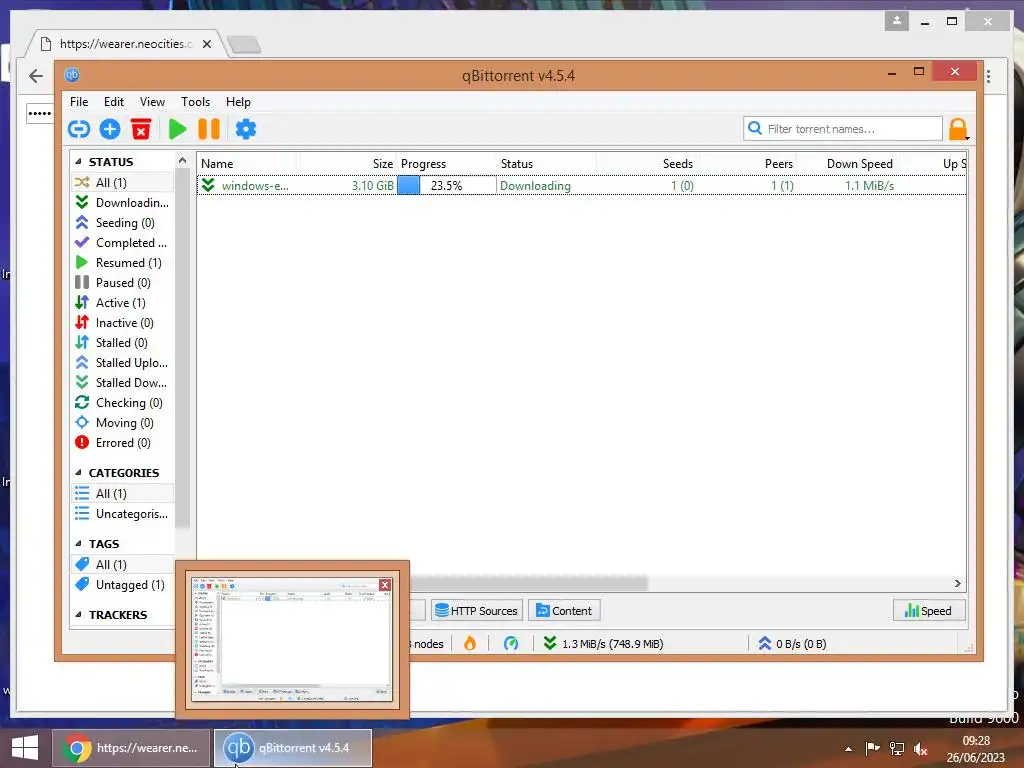Click the orange Pause icon in toolbar
The height and width of the screenshot is (768, 1024).
209,129
